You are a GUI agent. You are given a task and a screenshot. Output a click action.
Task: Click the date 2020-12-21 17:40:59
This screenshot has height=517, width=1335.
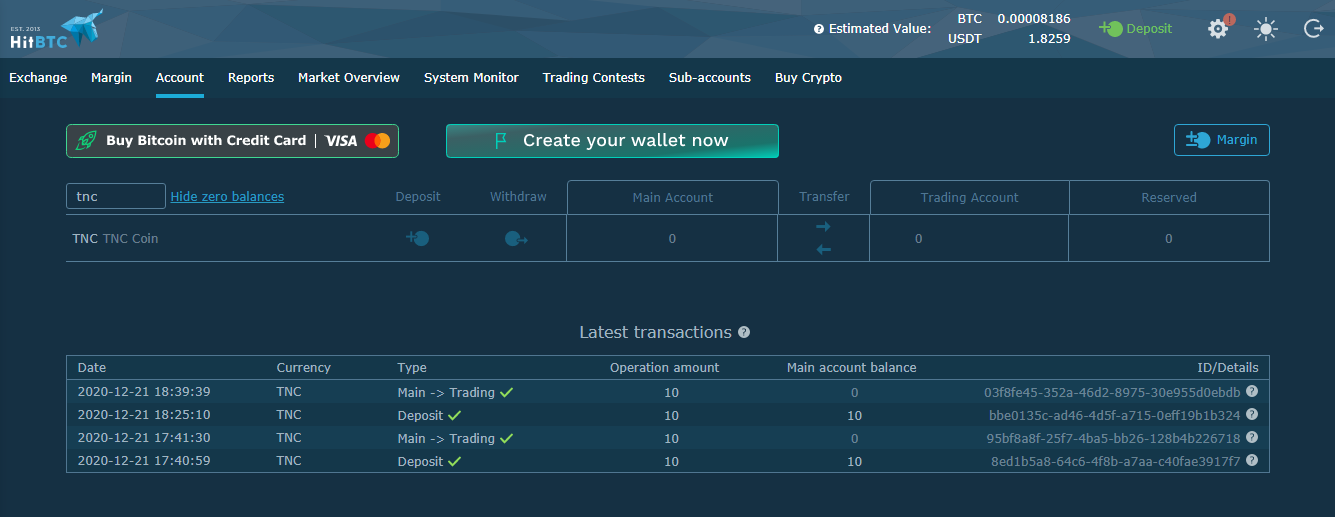click(144, 461)
